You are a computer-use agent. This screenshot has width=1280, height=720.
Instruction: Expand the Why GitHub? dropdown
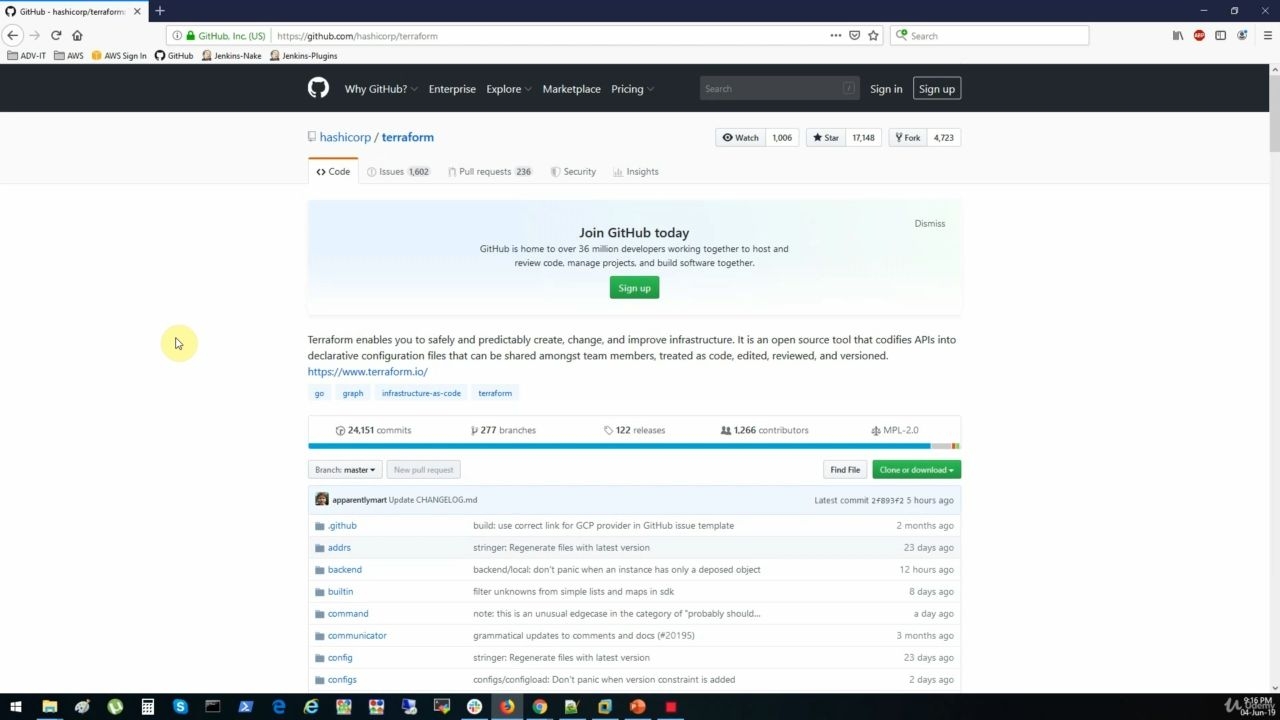pos(381,89)
